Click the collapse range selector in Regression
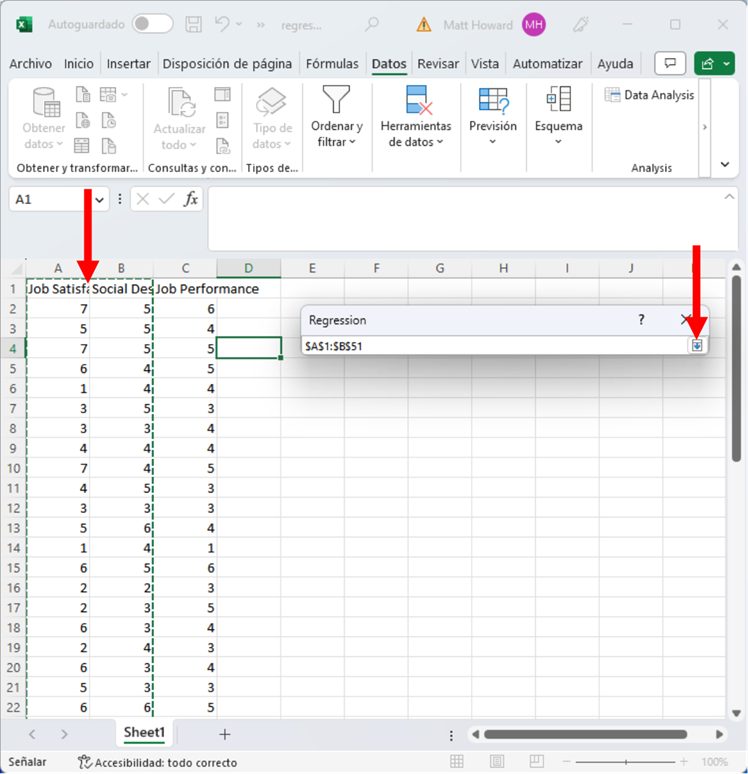Screen dimensions: 748x774 [x=697, y=345]
